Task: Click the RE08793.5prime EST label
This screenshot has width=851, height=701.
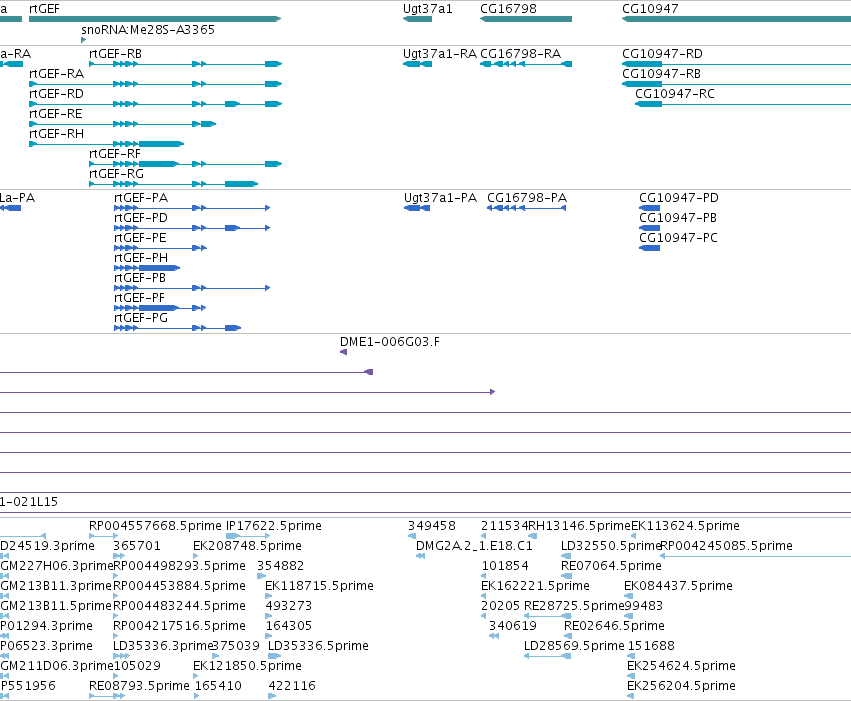Action: click(x=139, y=686)
